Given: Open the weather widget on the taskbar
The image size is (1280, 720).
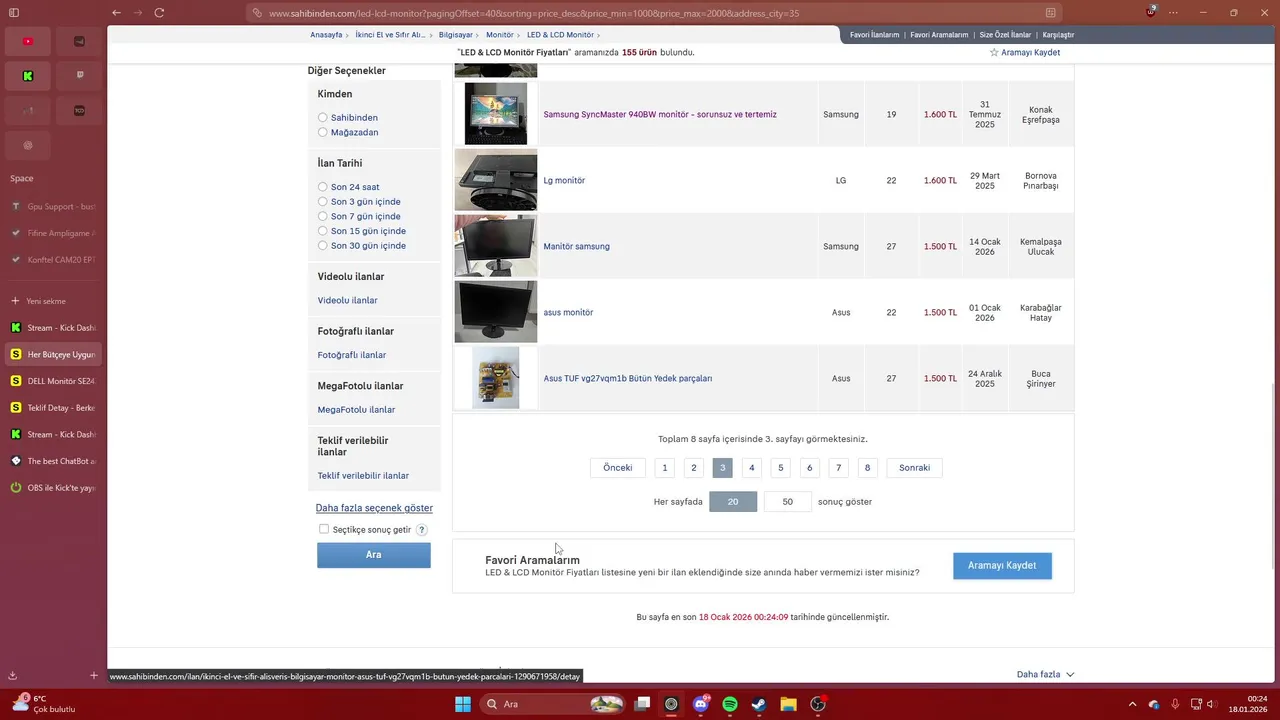Looking at the screenshot, I should [x=42, y=704].
